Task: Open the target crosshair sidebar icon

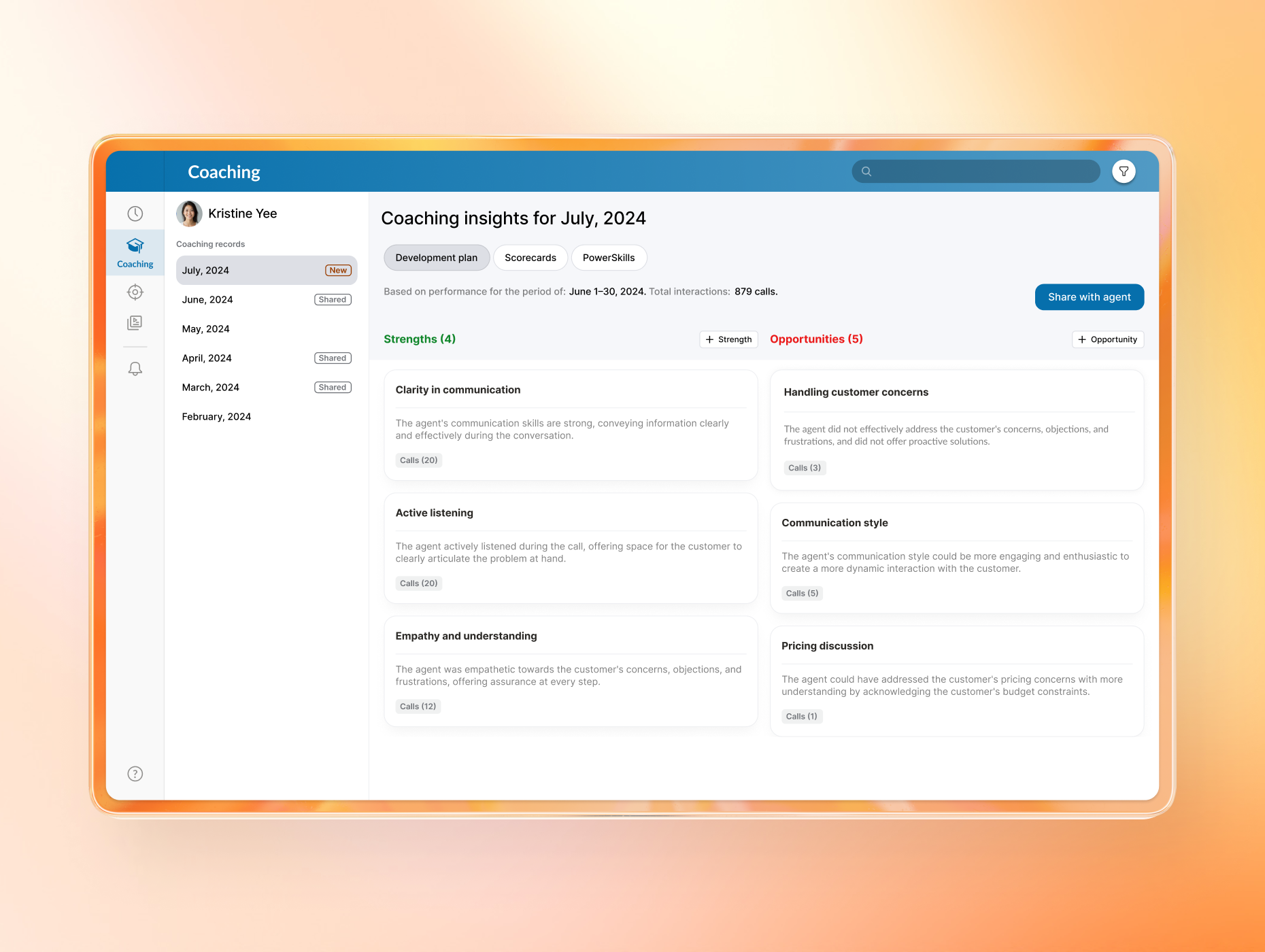Action: [135, 292]
